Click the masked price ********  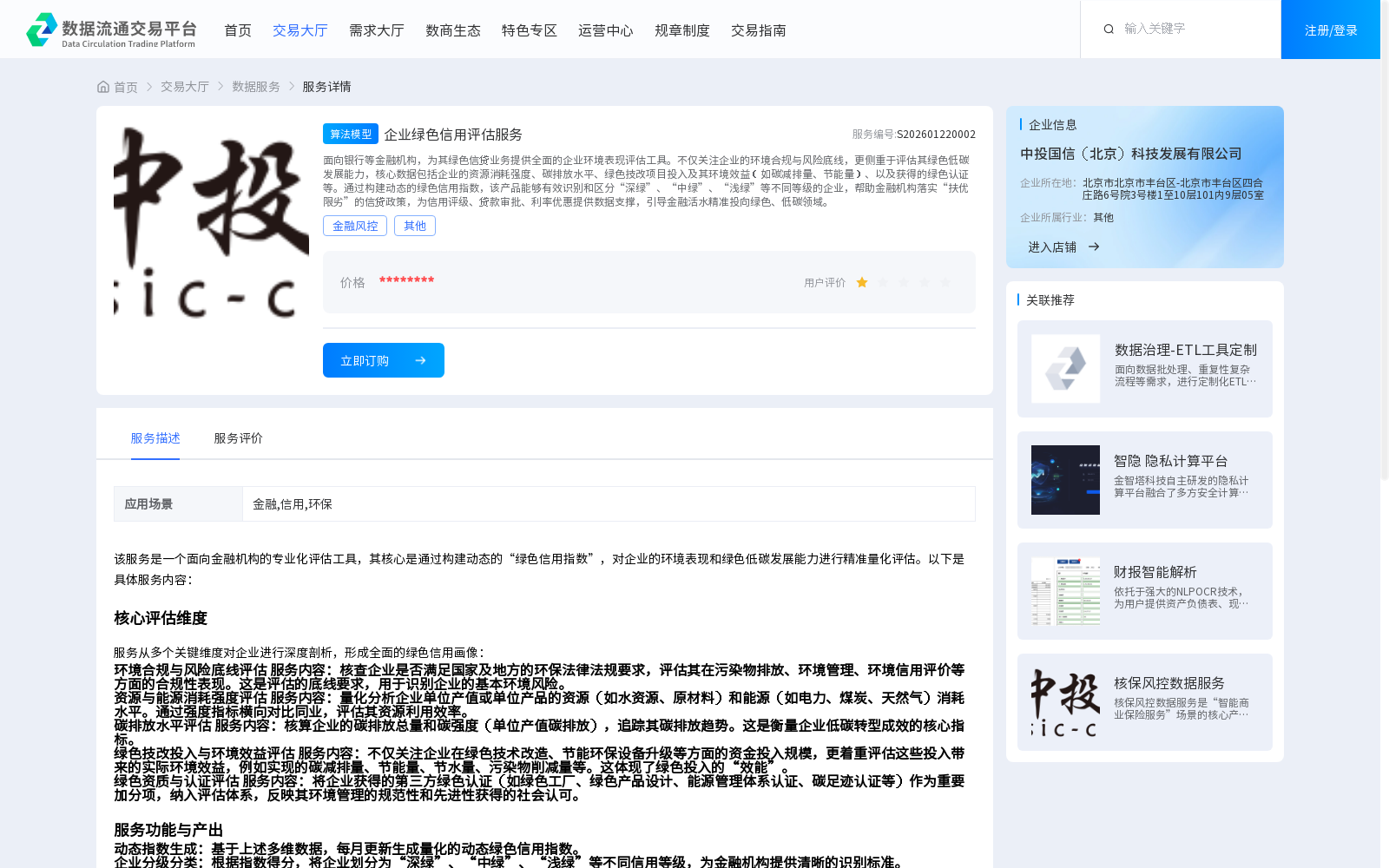click(406, 280)
